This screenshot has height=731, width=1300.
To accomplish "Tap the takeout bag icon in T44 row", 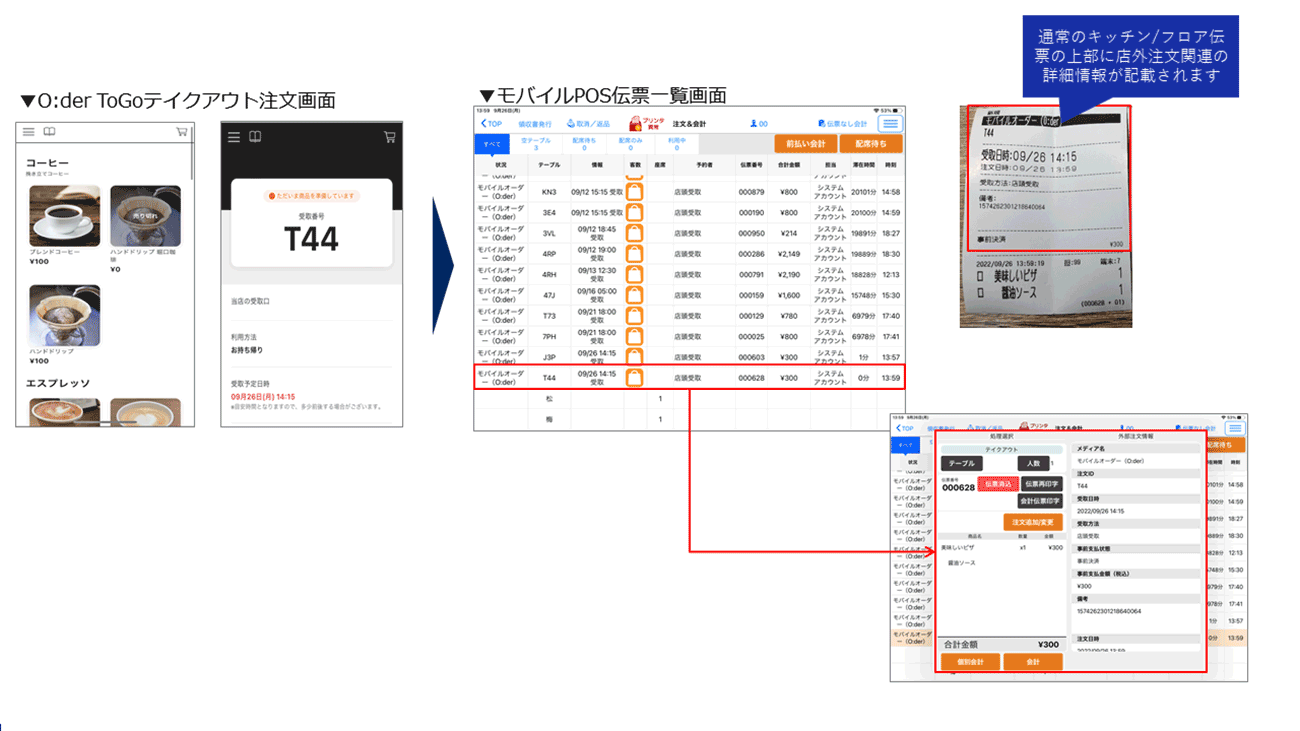I will [x=634, y=378].
